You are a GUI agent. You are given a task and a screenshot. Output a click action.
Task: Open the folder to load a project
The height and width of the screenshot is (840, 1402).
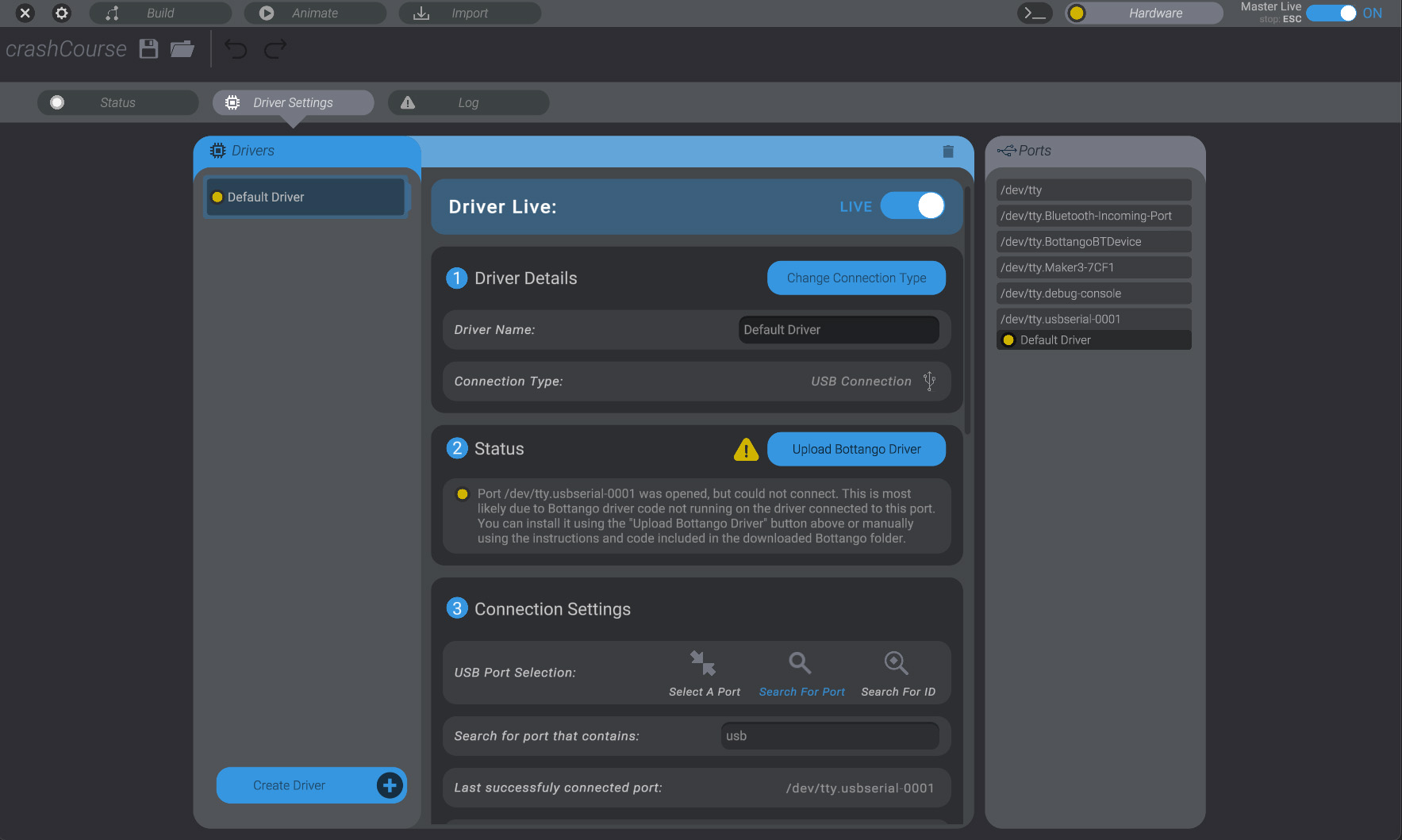click(182, 48)
